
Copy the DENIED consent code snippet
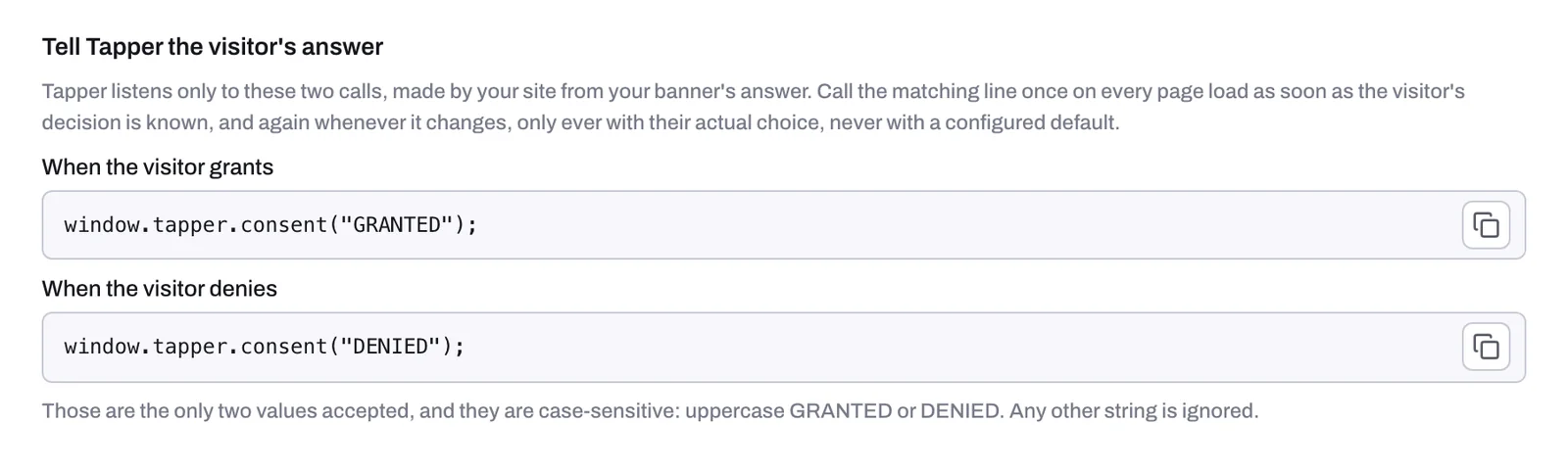pyautogui.click(x=1486, y=347)
